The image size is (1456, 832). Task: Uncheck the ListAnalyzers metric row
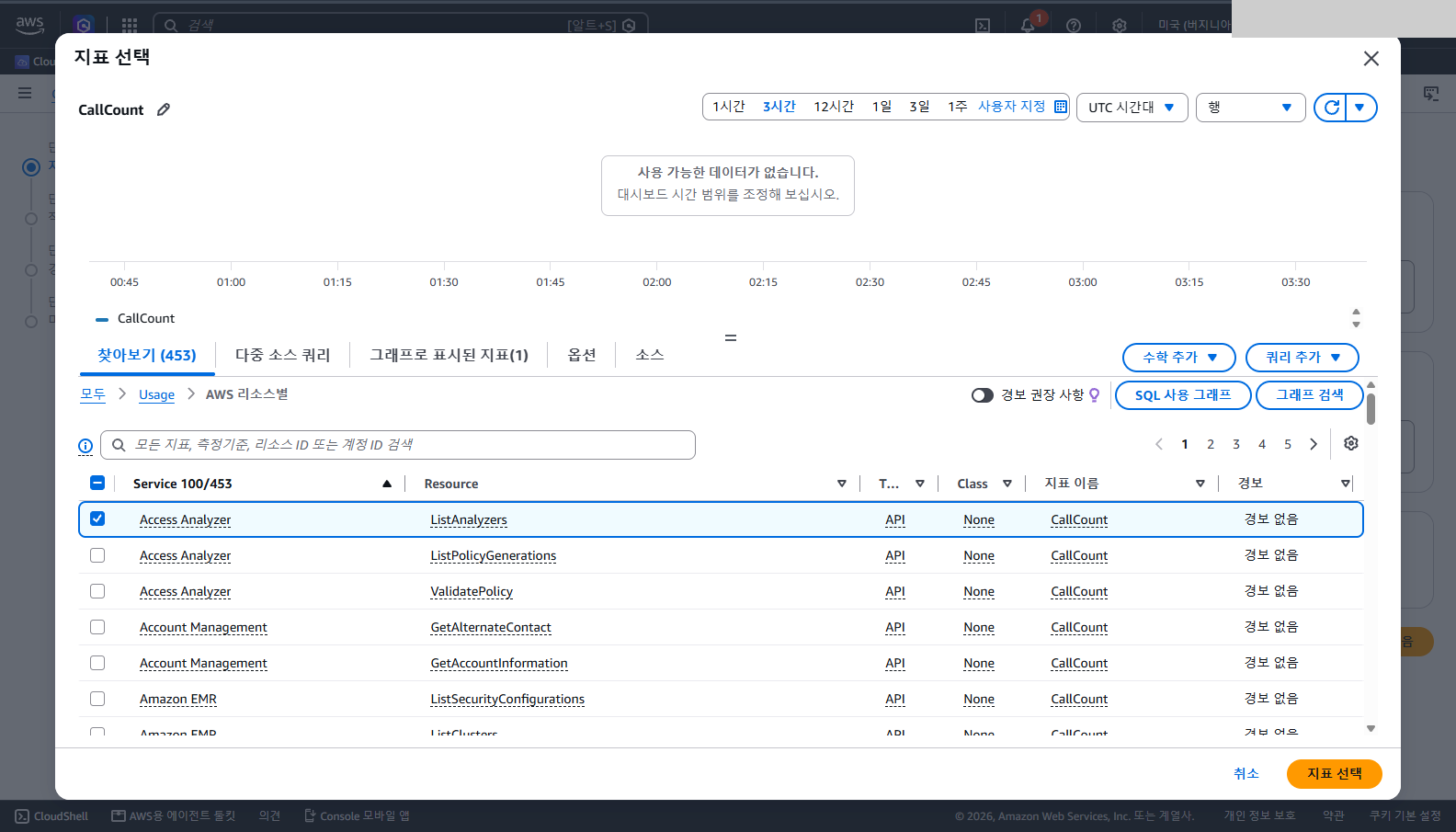point(97,519)
